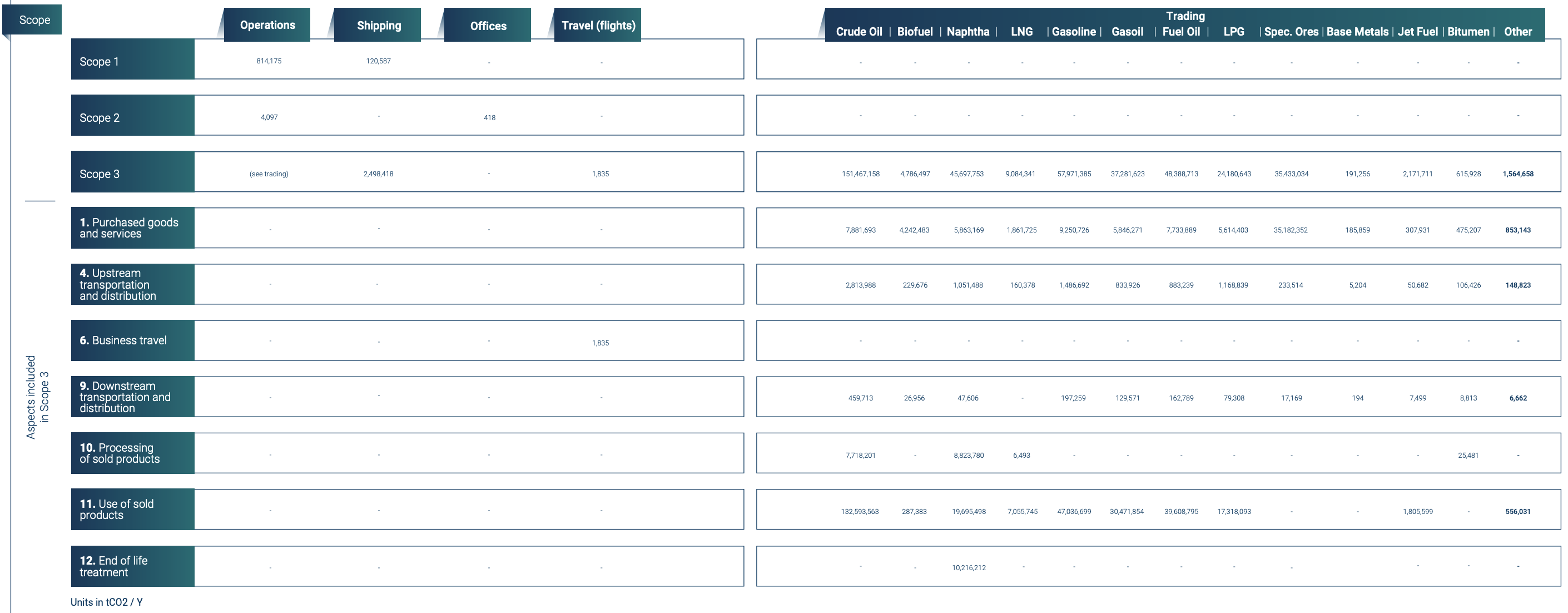Select the Crude Oil column label
Viewport: 1568px width, 613px height.
click(859, 32)
